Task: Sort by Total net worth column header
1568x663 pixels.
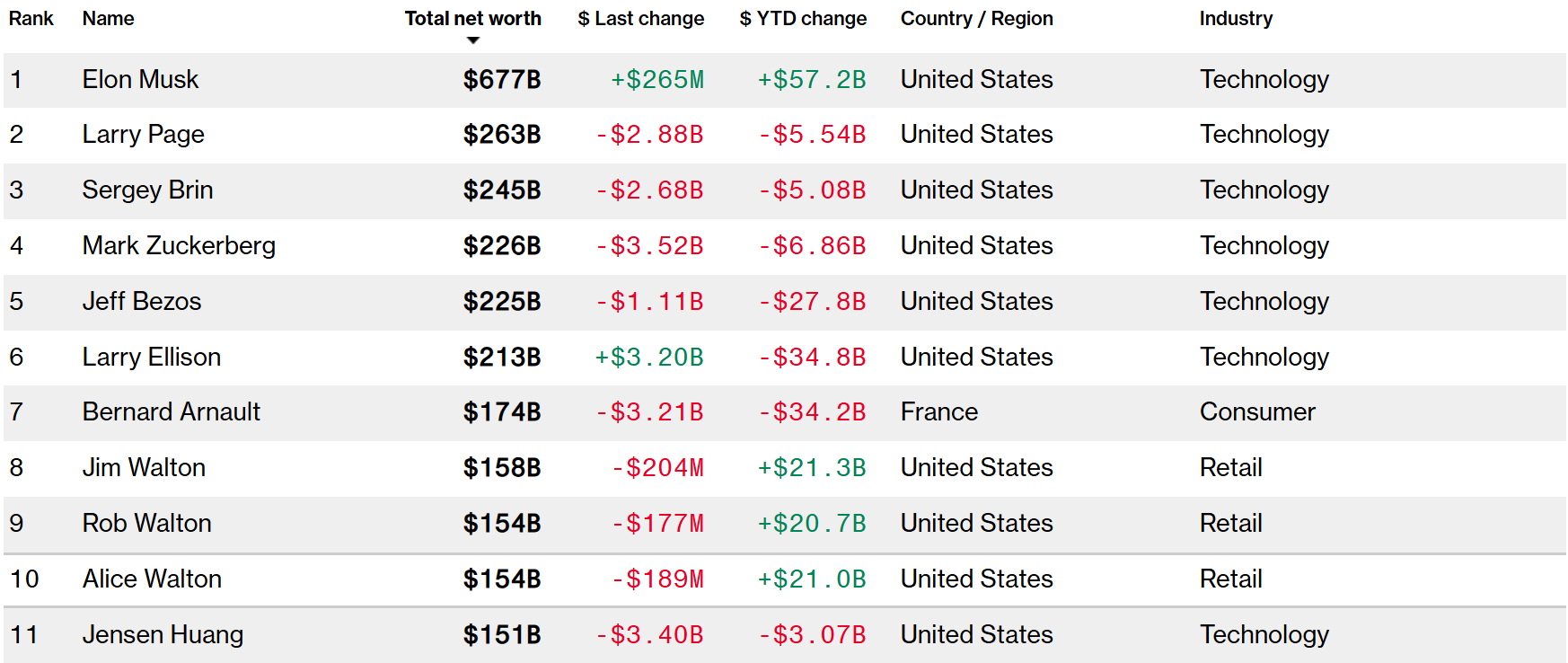Action: tap(472, 19)
